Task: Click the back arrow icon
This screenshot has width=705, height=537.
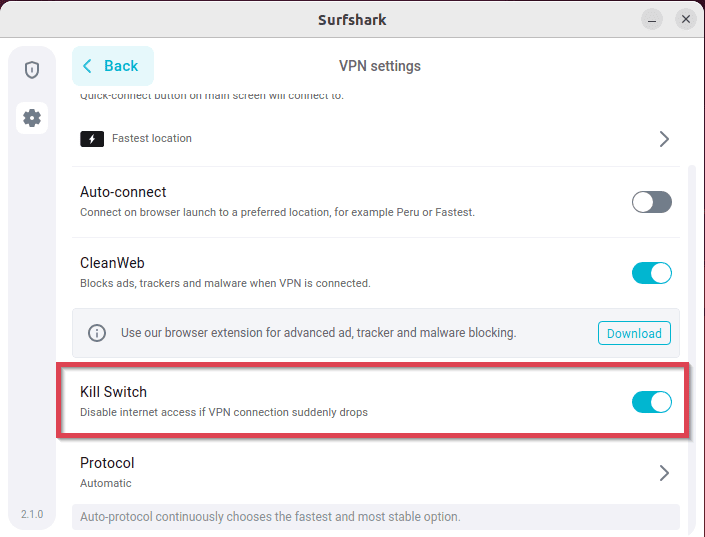Action: (x=87, y=66)
